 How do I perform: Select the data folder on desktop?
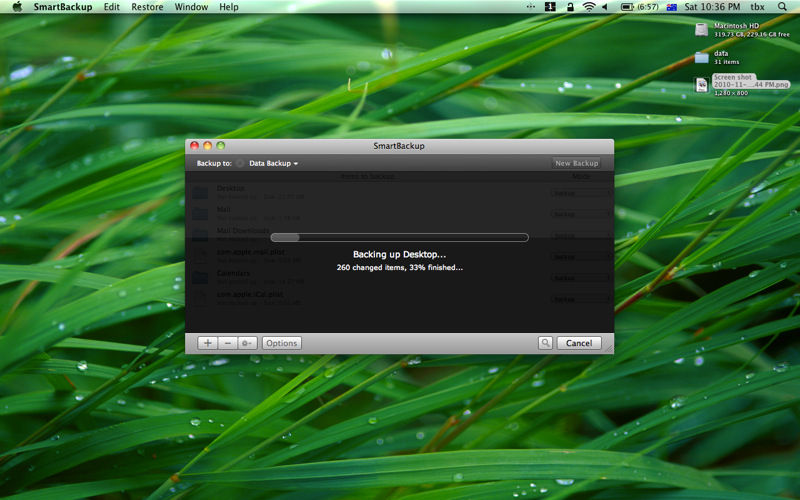(x=702, y=57)
